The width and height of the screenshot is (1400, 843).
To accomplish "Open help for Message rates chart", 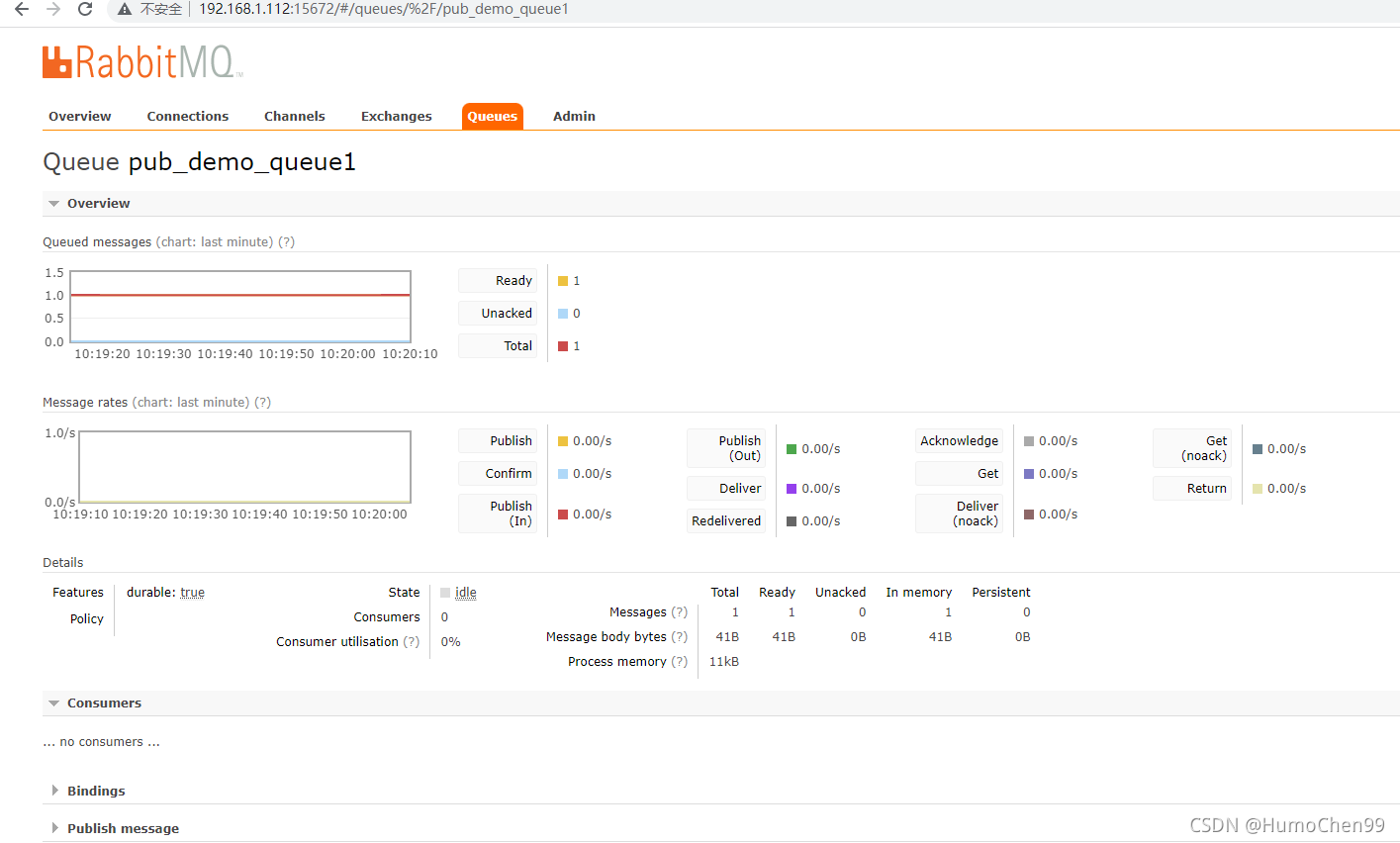I will coord(262,402).
